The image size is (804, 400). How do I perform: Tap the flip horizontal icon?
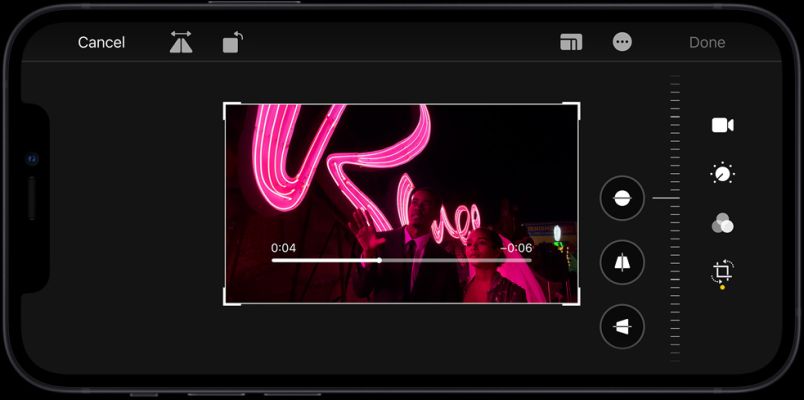(x=181, y=42)
